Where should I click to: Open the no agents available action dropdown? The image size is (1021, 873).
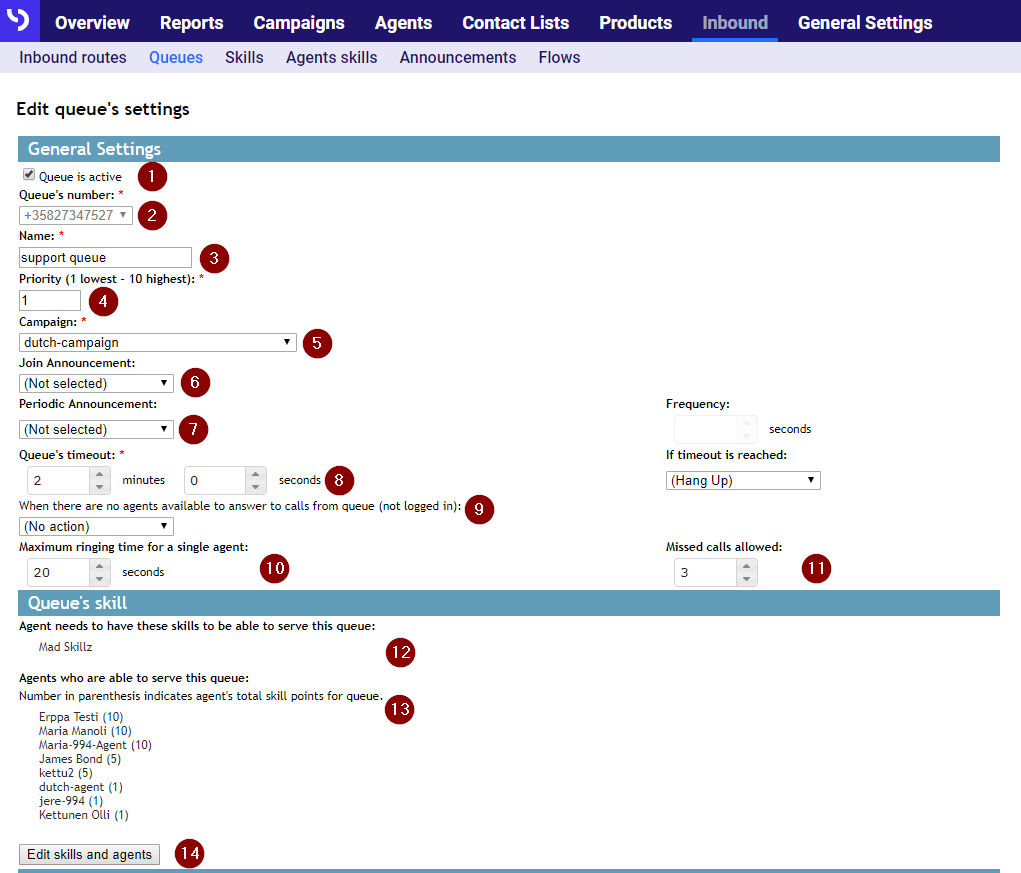click(x=96, y=526)
